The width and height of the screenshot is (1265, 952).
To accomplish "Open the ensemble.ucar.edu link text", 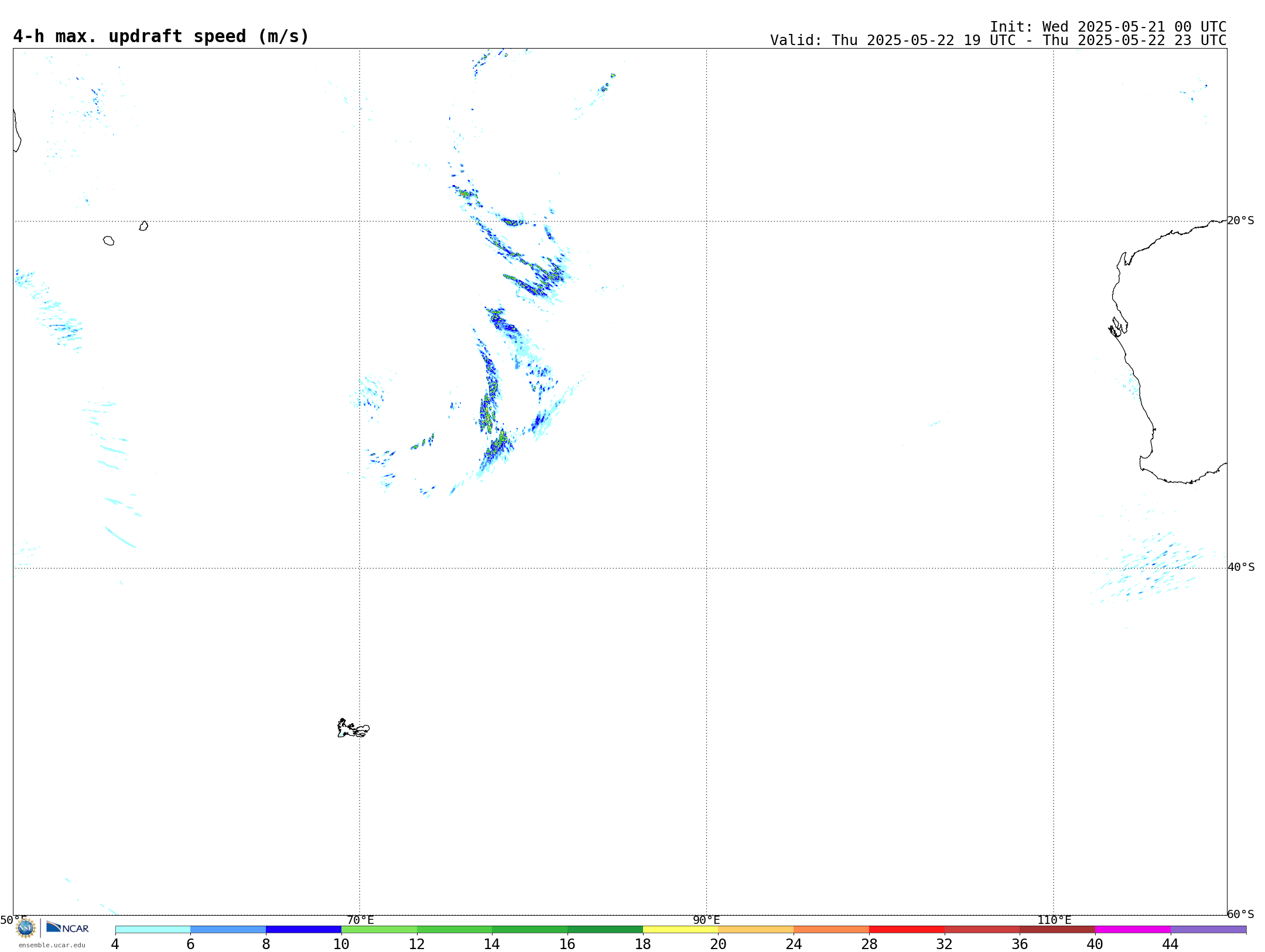I will pyautogui.click(x=52, y=945).
